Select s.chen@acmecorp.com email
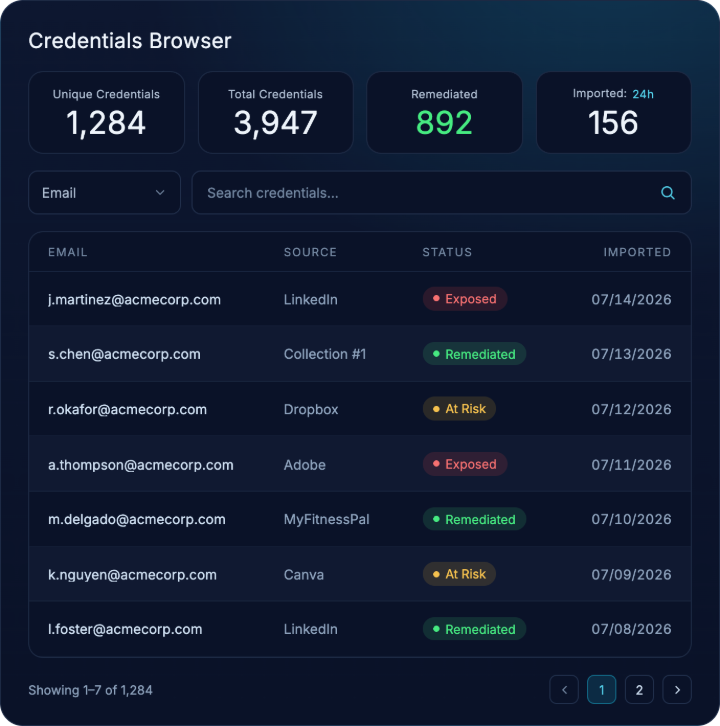720x726 pixels. click(124, 354)
